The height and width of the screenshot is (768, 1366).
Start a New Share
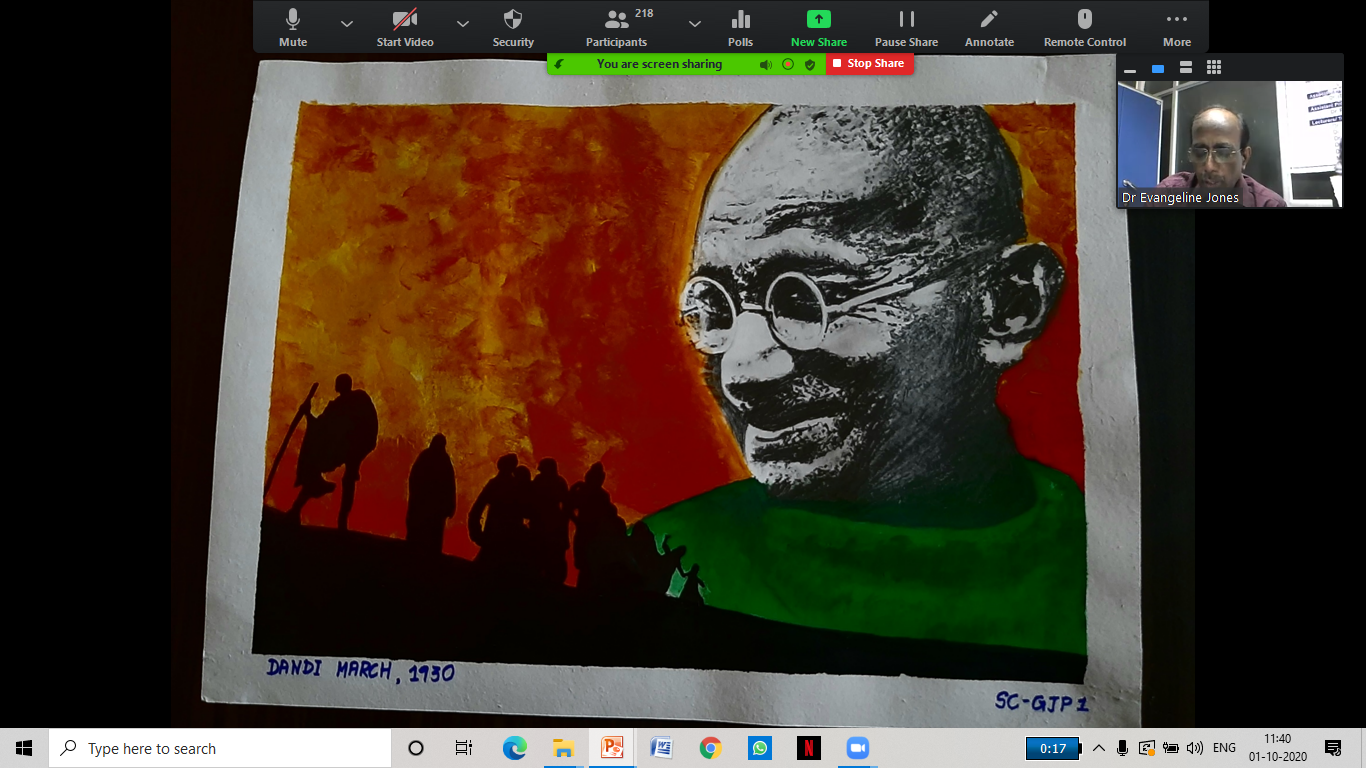coord(819,27)
